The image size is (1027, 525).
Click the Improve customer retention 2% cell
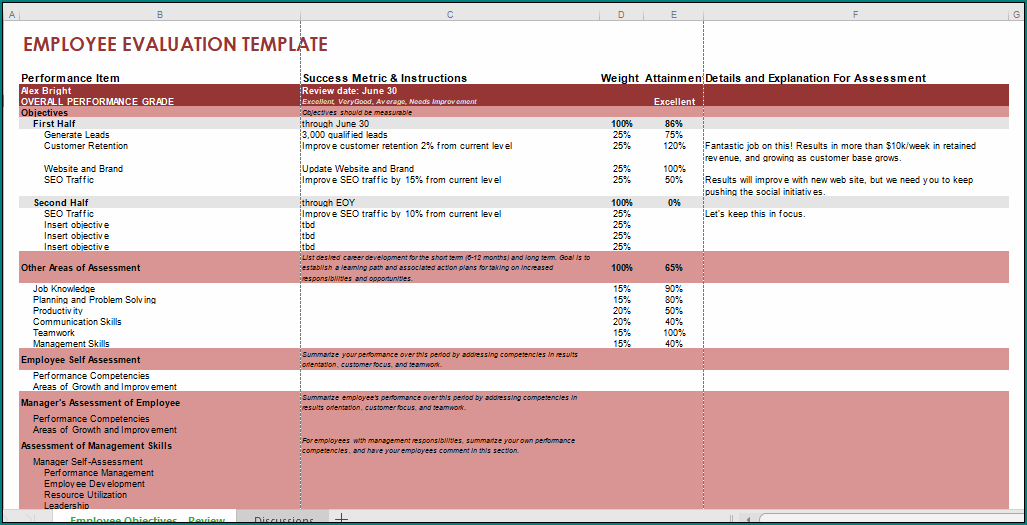point(407,146)
